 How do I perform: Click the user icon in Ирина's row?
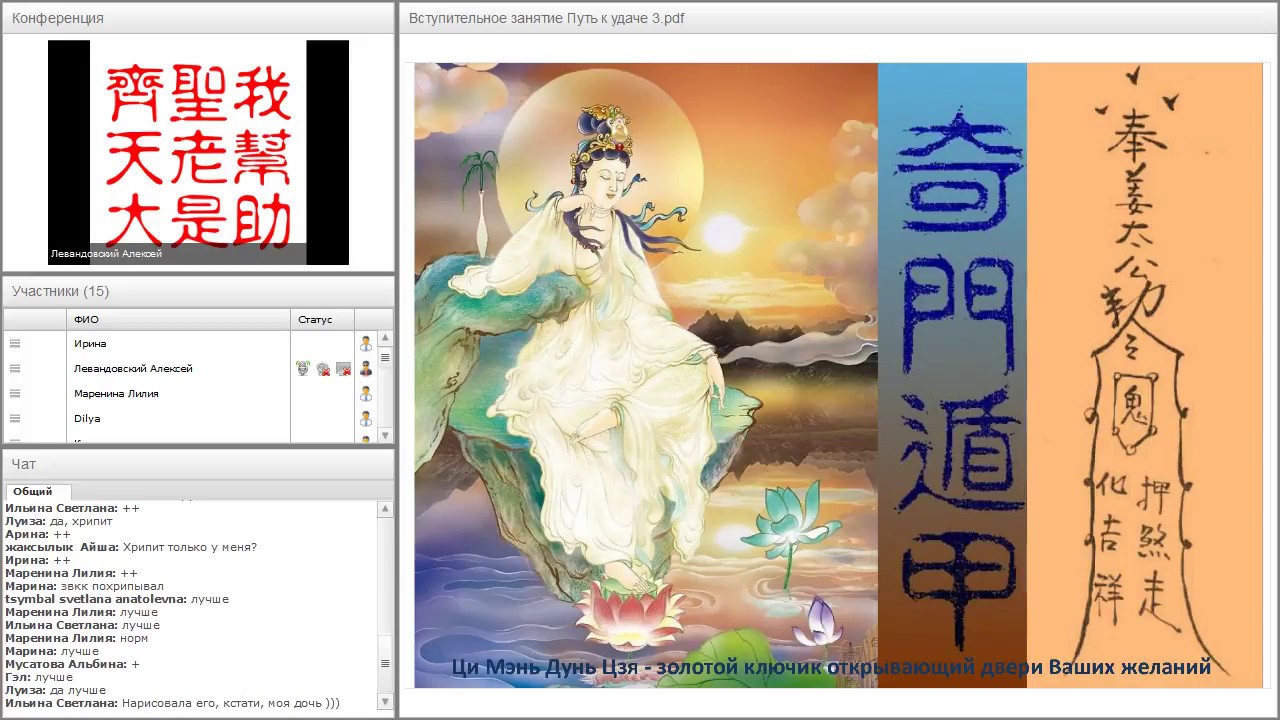(366, 343)
